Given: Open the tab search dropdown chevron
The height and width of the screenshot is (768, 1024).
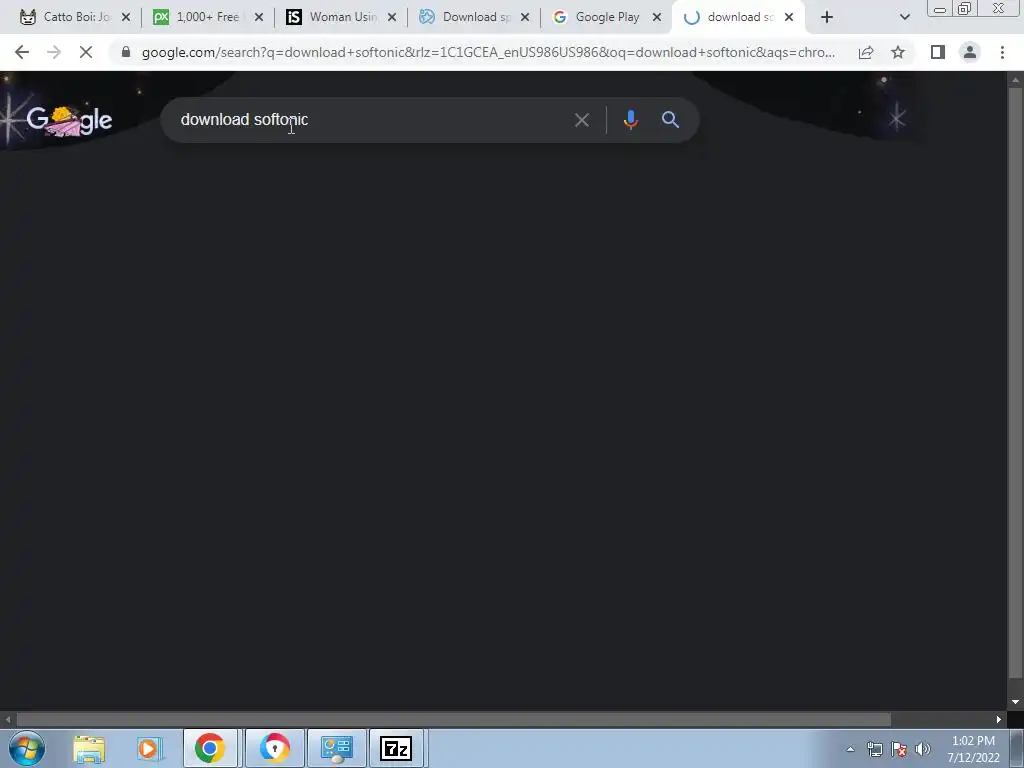Looking at the screenshot, I should pyautogui.click(x=904, y=18).
